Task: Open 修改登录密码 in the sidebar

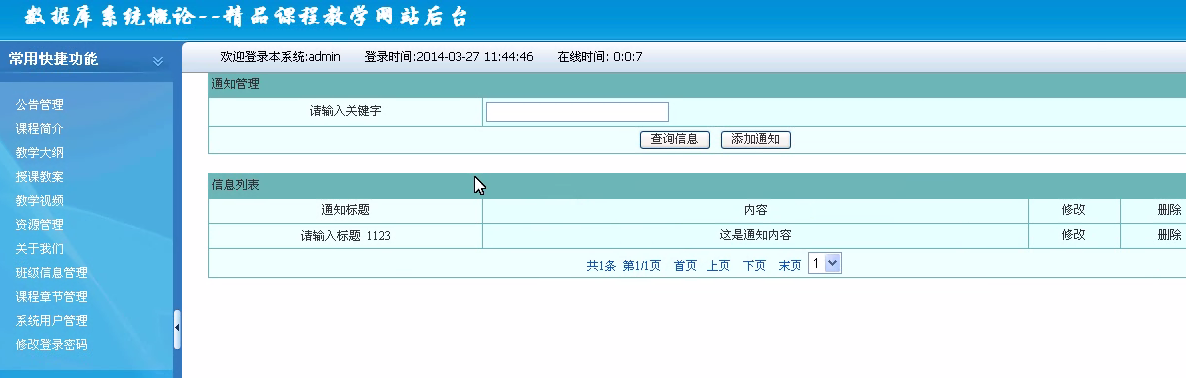Action: pyautogui.click(x=51, y=344)
